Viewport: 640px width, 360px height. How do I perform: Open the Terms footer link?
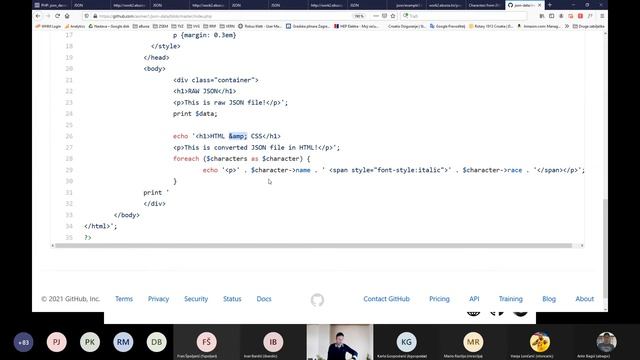tap(124, 299)
